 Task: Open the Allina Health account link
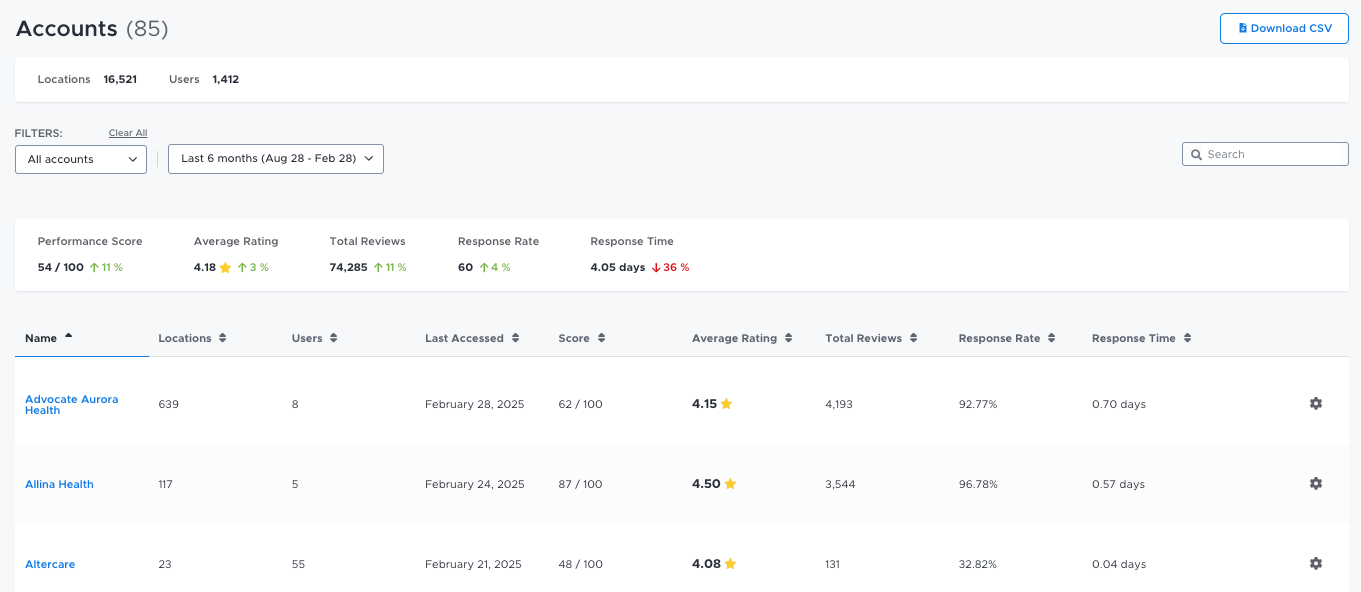point(59,484)
